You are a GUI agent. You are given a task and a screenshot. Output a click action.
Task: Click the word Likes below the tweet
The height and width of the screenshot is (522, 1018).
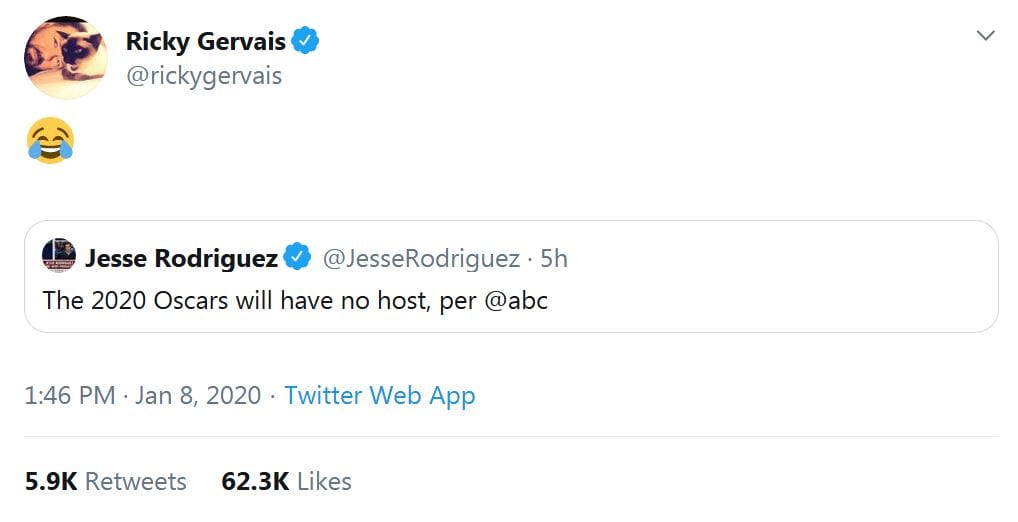tap(324, 481)
